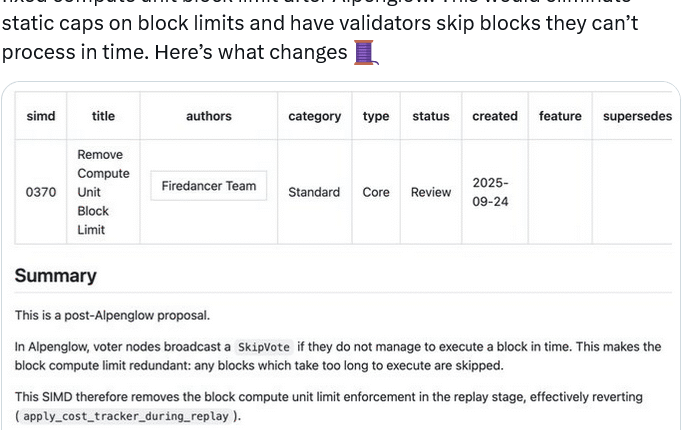Click the Firedancer Team author box
Image resolution: width=685 pixels, height=430 pixels.
click(209, 186)
